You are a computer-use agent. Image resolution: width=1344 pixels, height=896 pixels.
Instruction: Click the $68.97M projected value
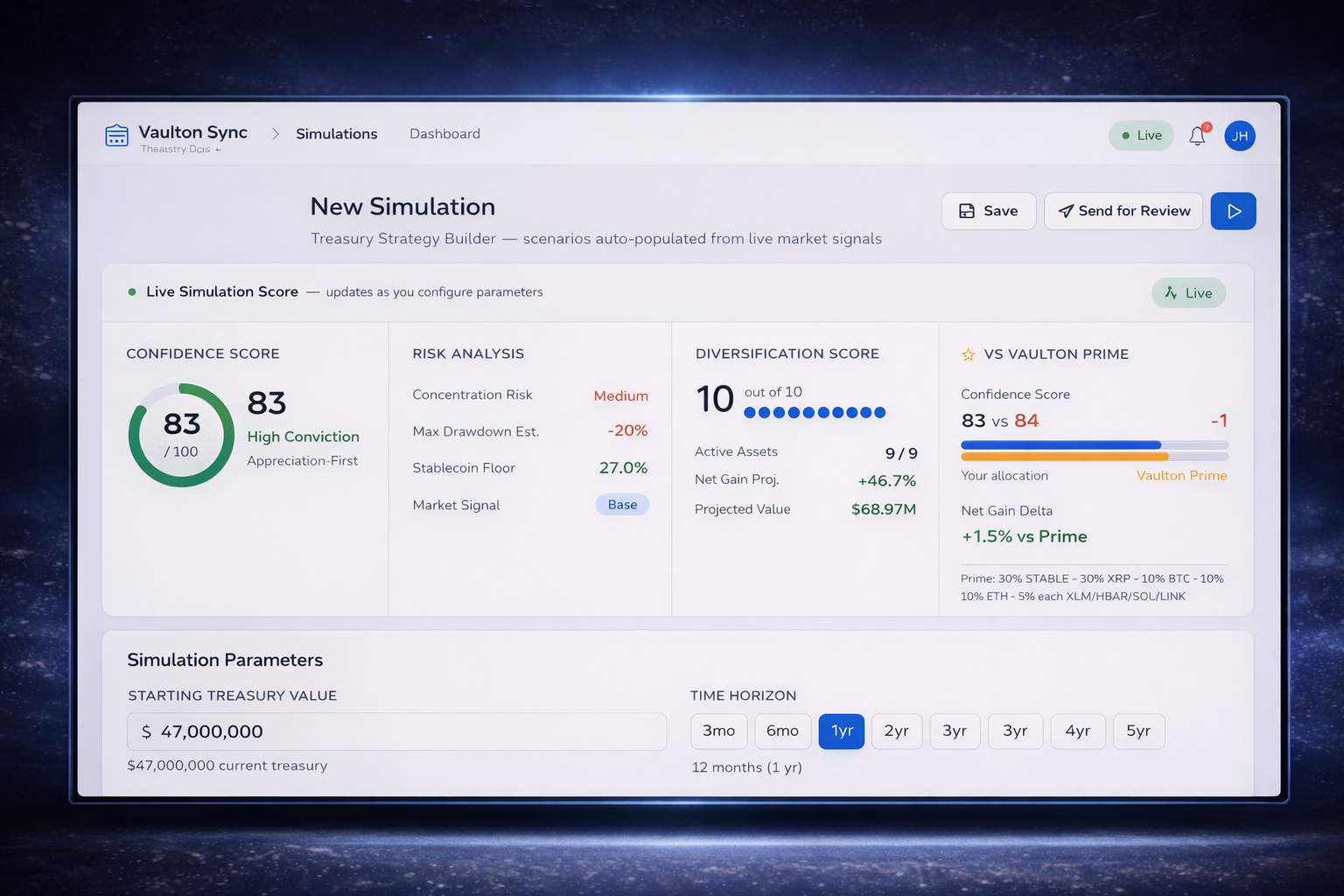click(884, 509)
